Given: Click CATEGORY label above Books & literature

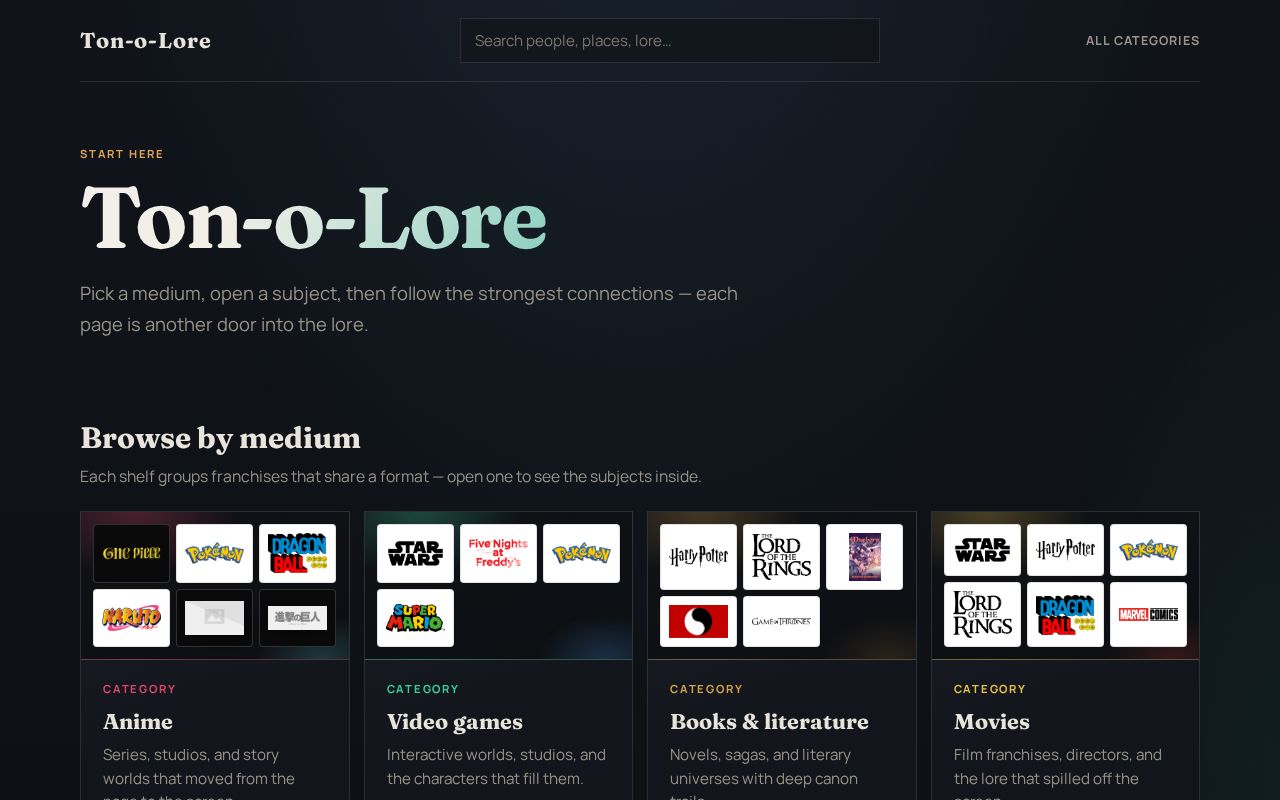Looking at the screenshot, I should point(706,689).
